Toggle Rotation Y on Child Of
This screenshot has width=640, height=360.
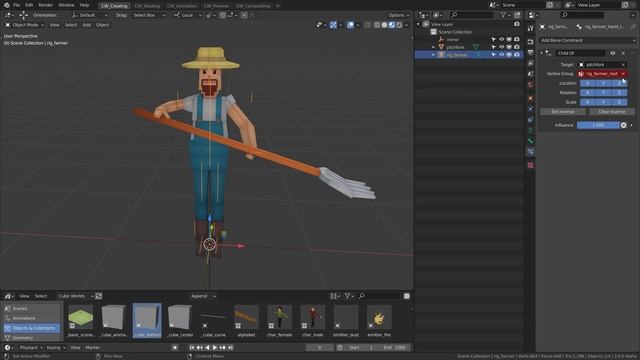[603, 93]
